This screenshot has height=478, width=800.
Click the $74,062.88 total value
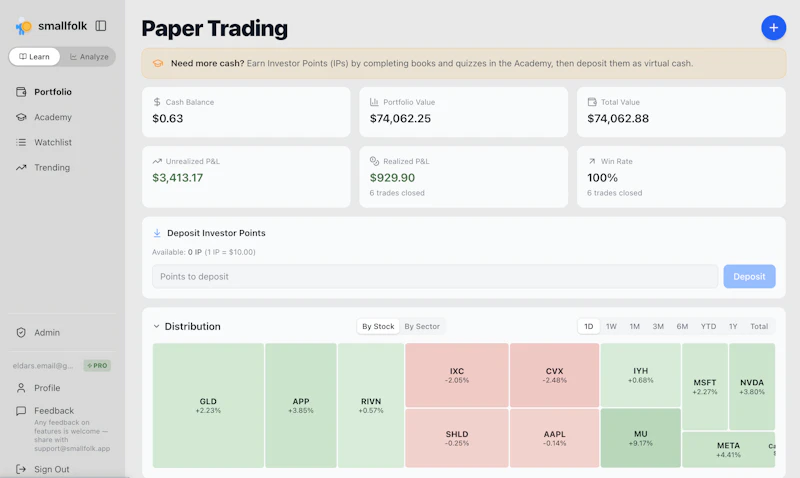tap(618, 119)
